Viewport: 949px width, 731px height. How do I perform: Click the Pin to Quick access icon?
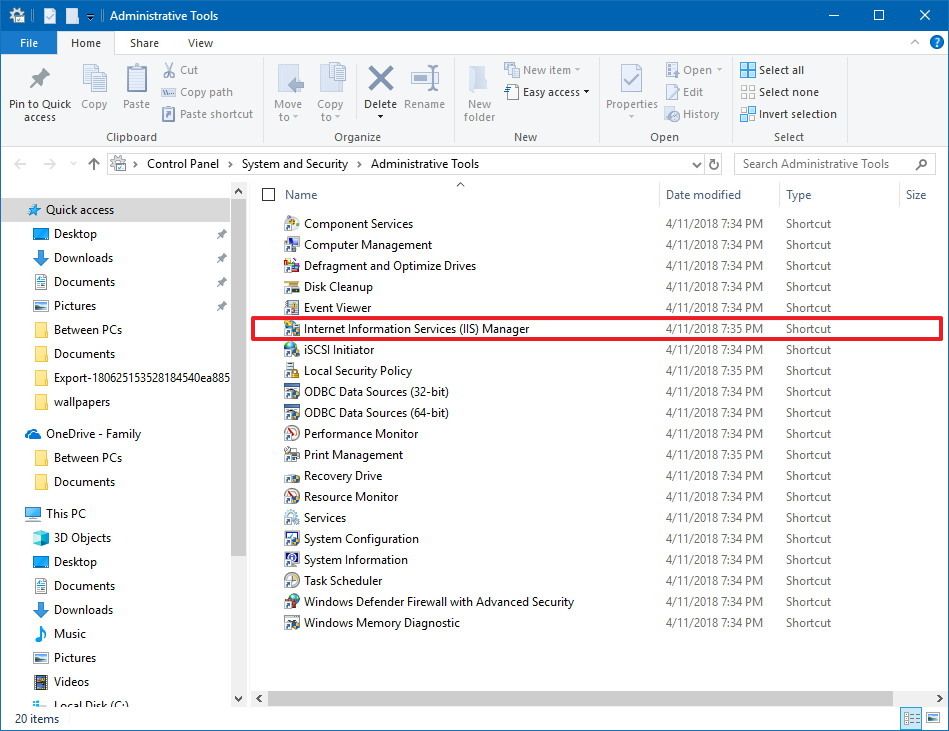click(x=40, y=79)
